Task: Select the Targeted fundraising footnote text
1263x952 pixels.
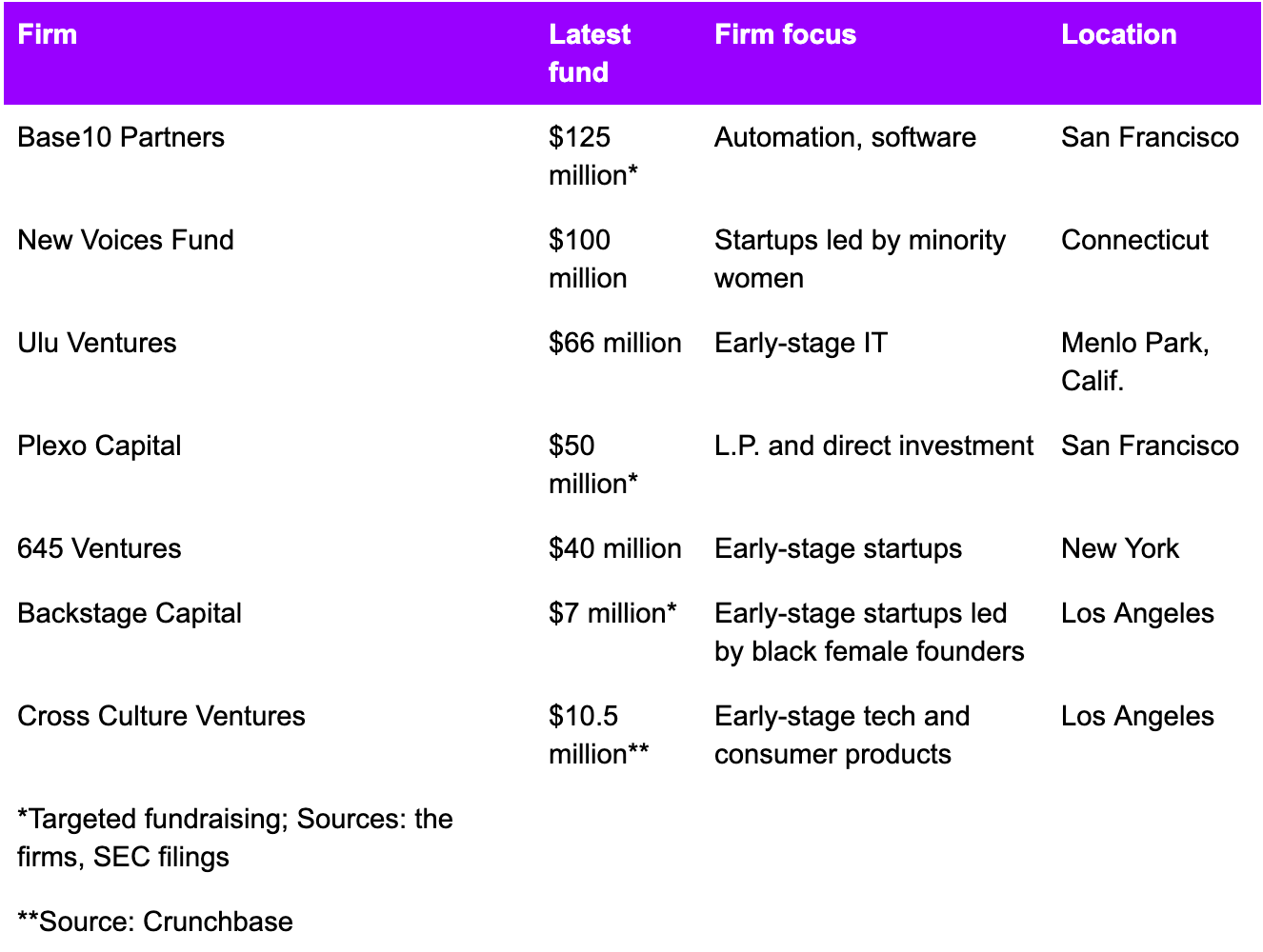Action: coord(235,838)
